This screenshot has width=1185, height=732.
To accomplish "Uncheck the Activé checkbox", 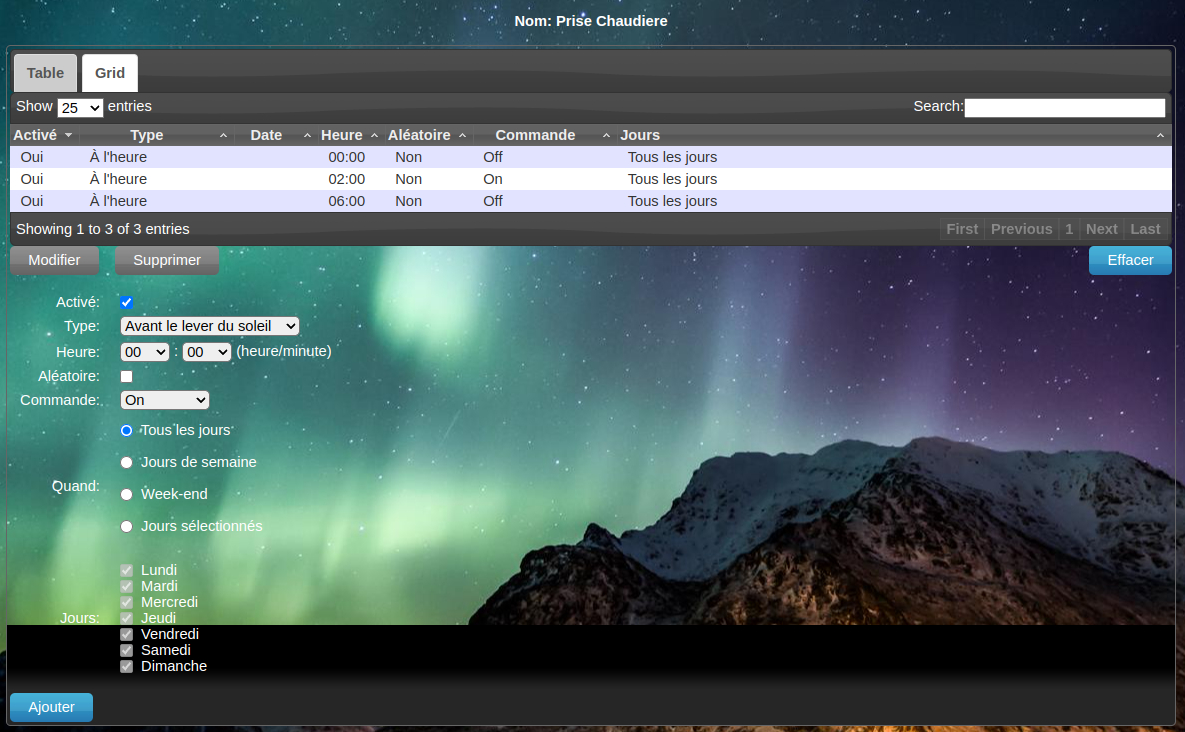I will tap(127, 302).
